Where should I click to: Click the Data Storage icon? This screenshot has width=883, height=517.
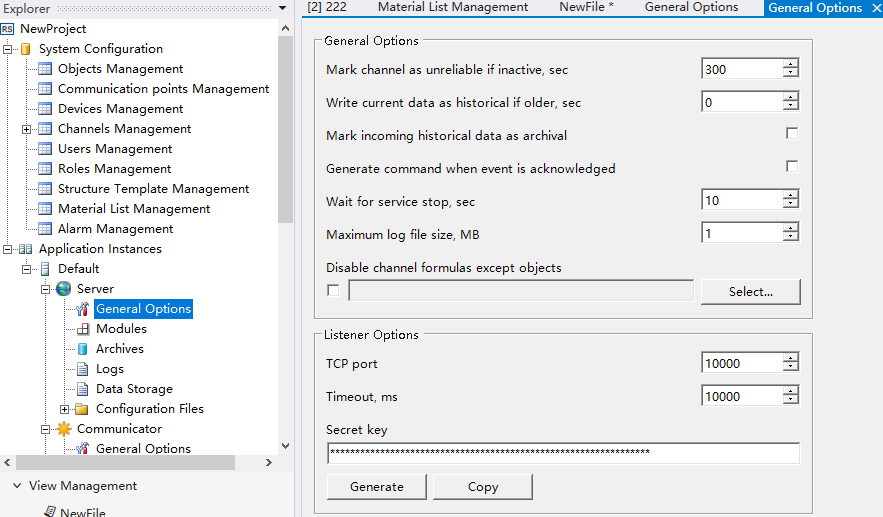[x=83, y=389]
